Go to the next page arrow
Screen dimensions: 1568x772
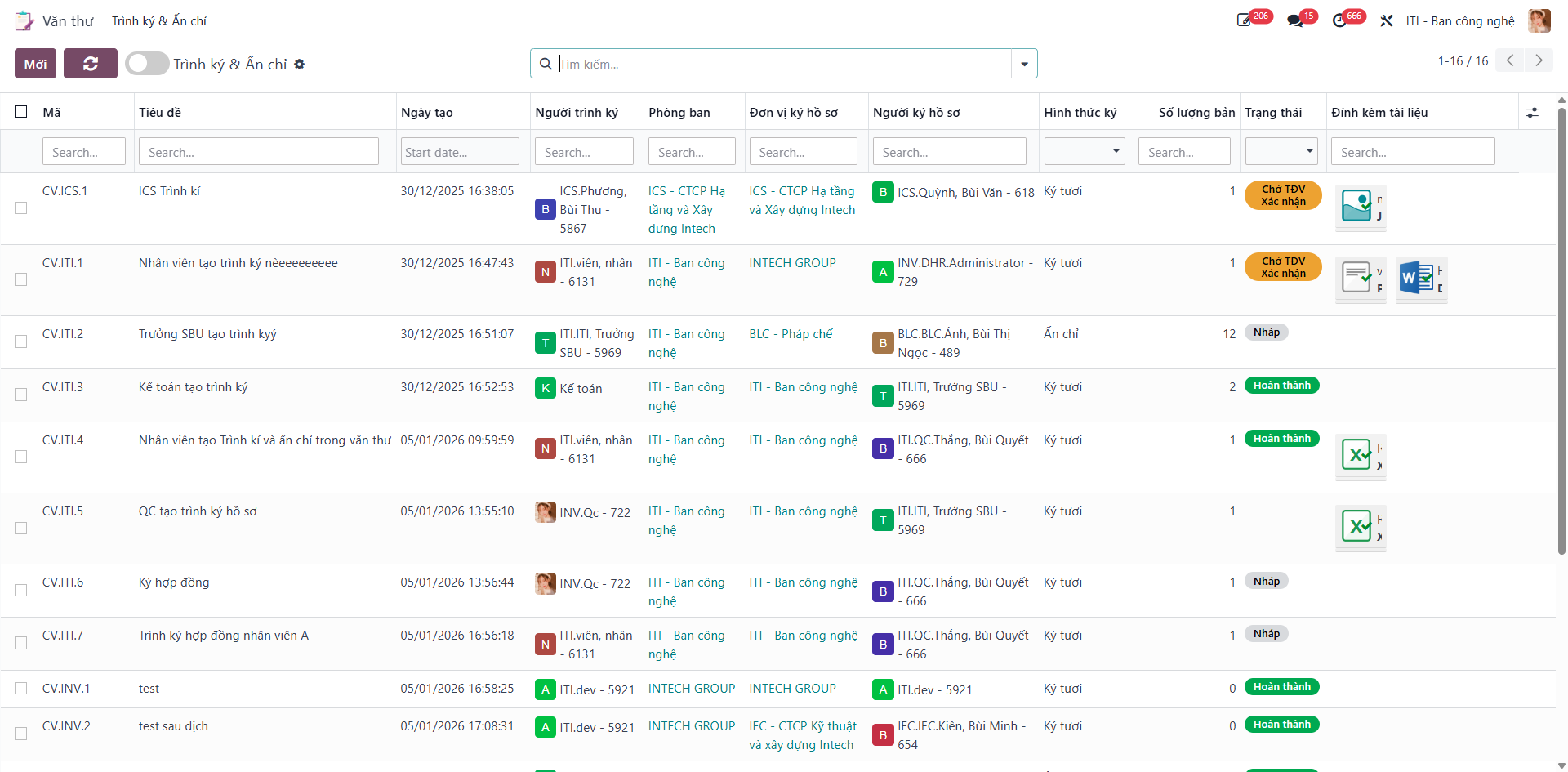(1539, 60)
